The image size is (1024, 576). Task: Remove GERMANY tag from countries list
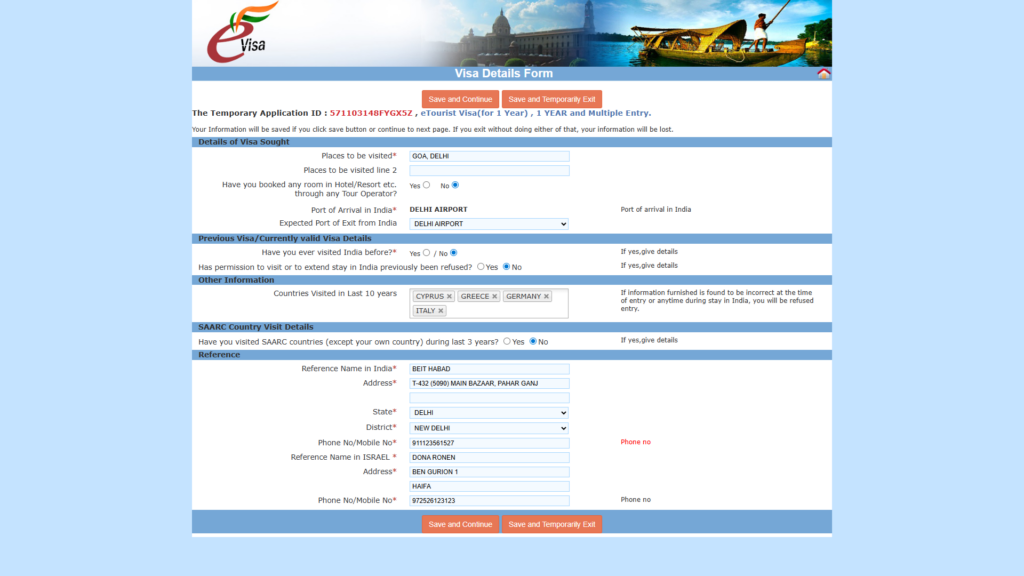(546, 297)
